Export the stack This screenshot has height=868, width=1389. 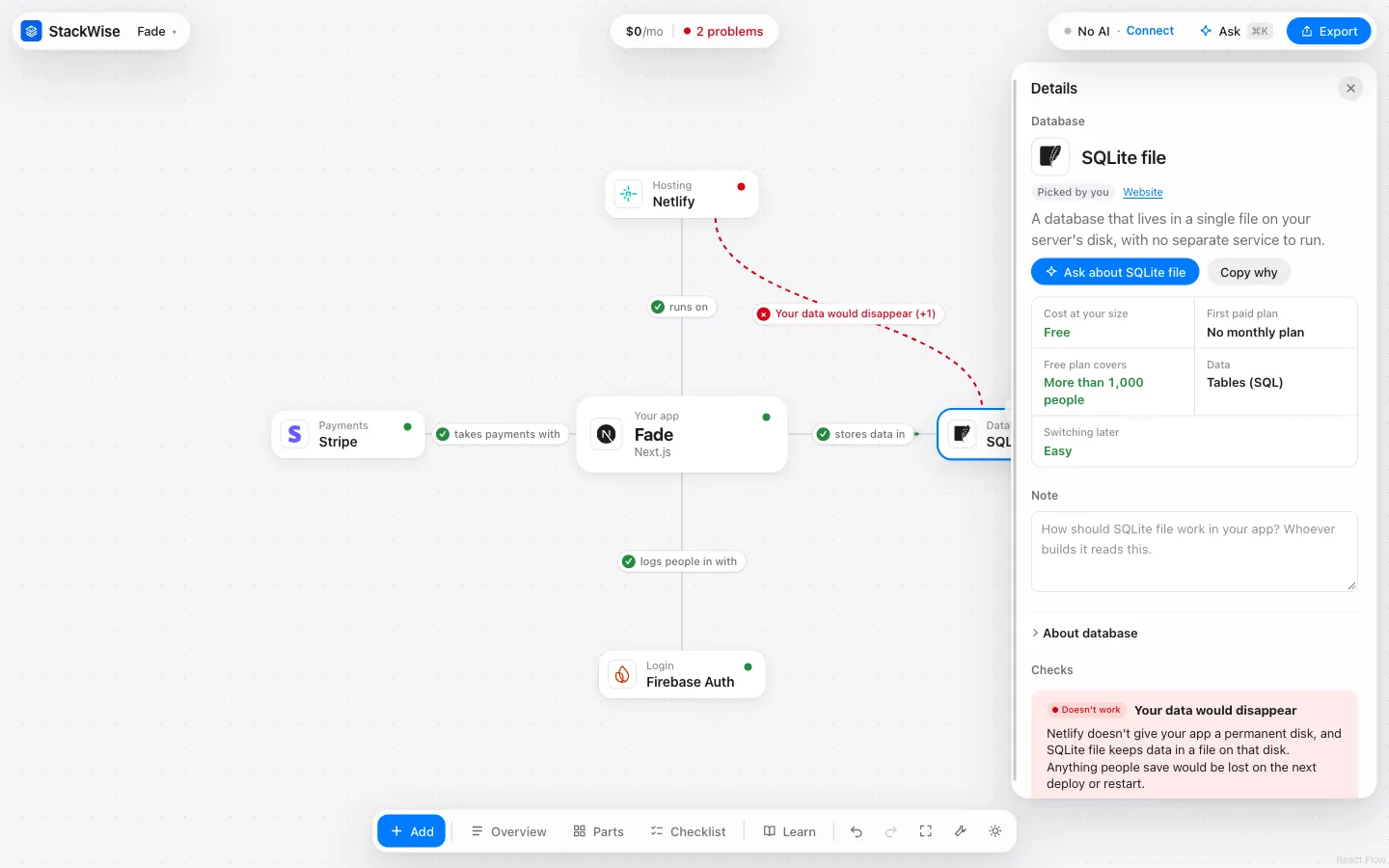click(1328, 31)
